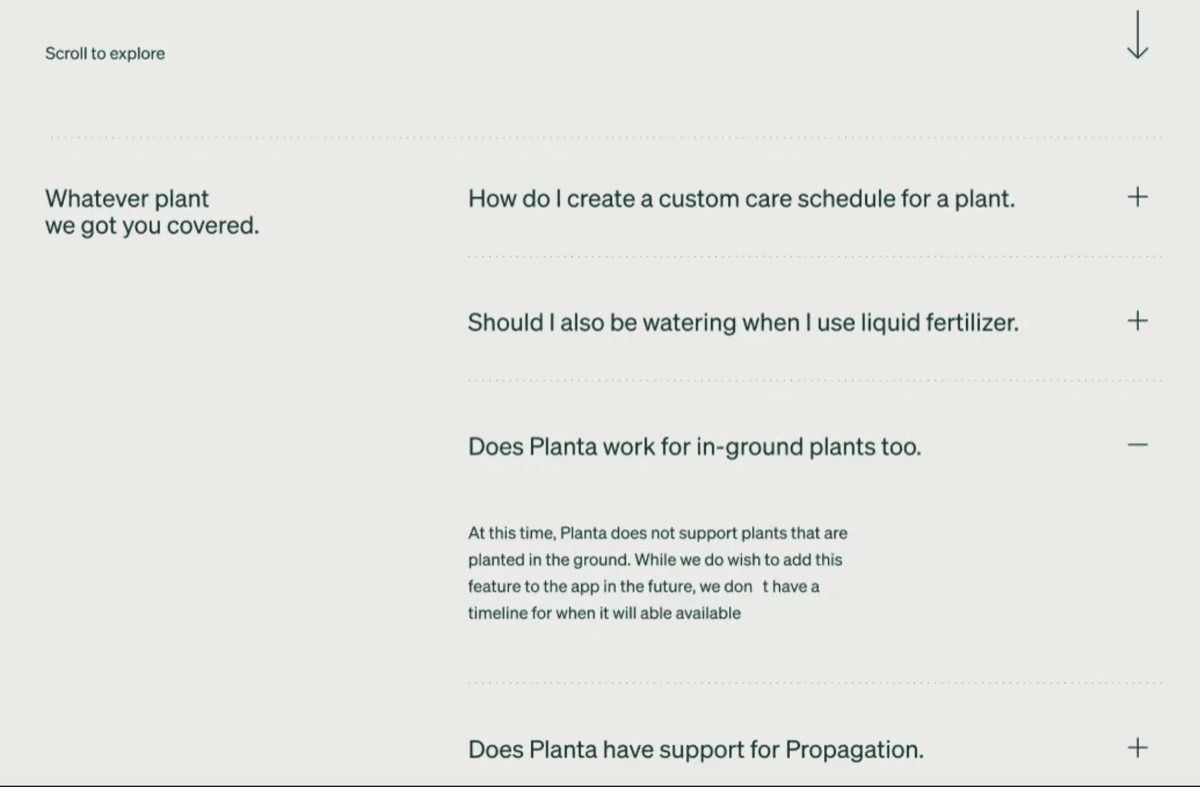
Task: Click the plus icon beside custom care schedule question
Action: (x=1137, y=197)
